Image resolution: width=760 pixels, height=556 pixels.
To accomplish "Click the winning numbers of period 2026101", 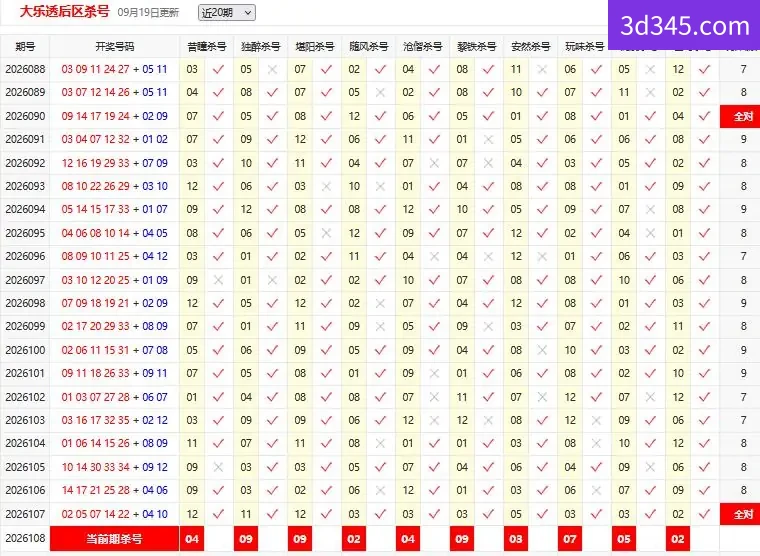I will coord(114,373).
